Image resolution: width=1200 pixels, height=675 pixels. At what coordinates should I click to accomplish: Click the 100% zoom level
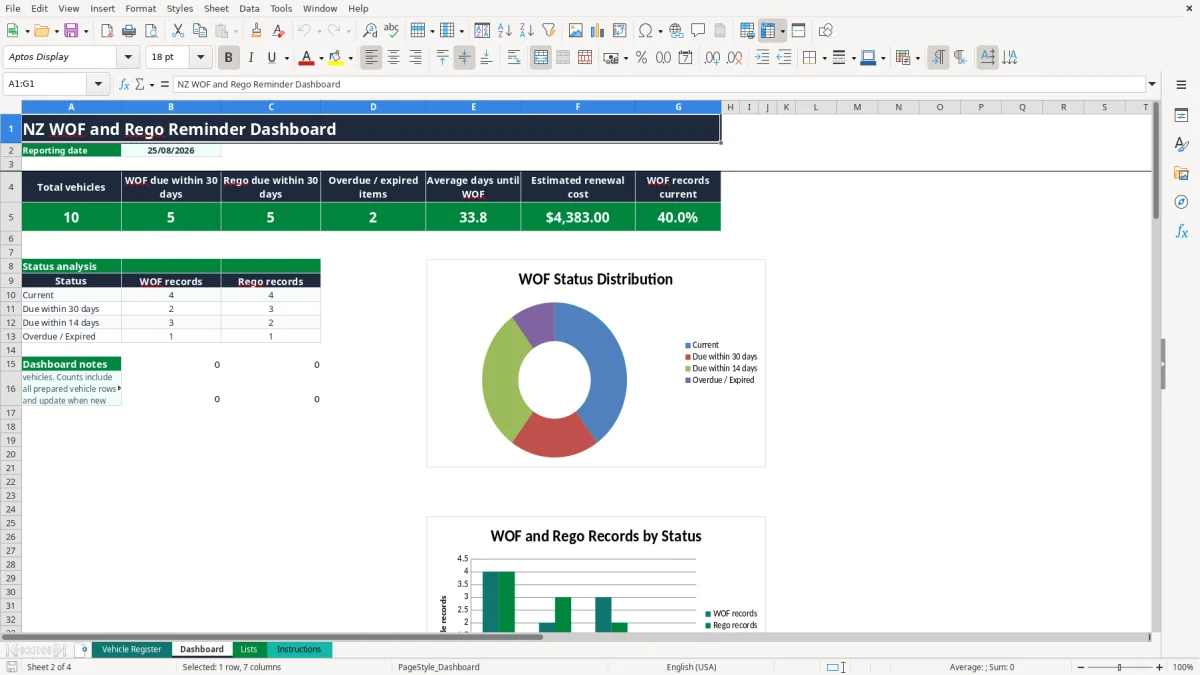1183,667
